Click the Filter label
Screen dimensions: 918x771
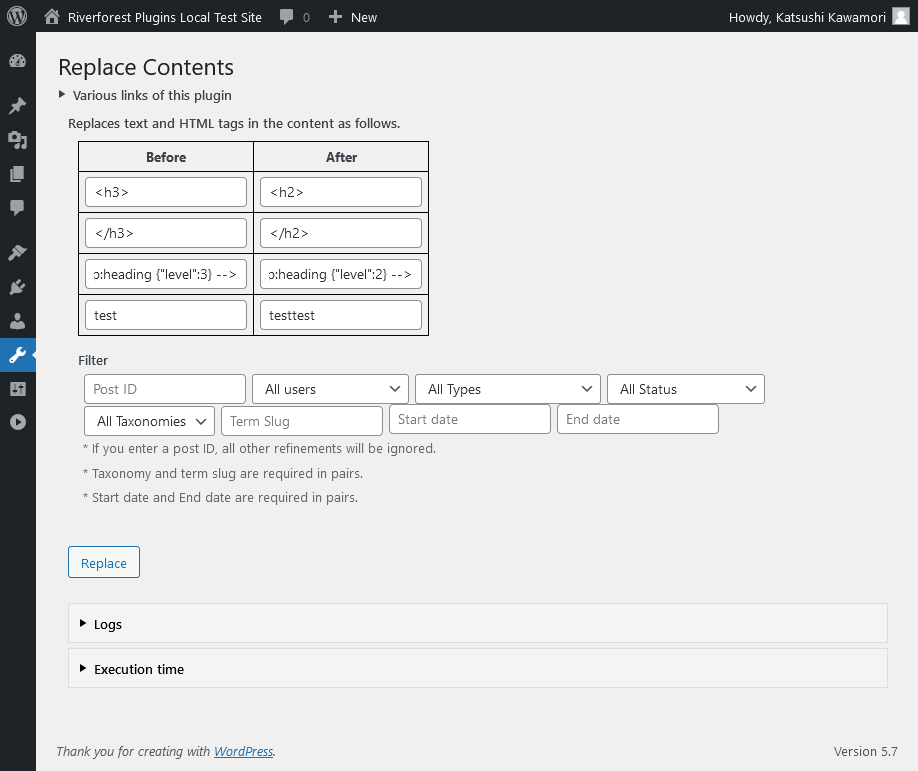[93, 360]
